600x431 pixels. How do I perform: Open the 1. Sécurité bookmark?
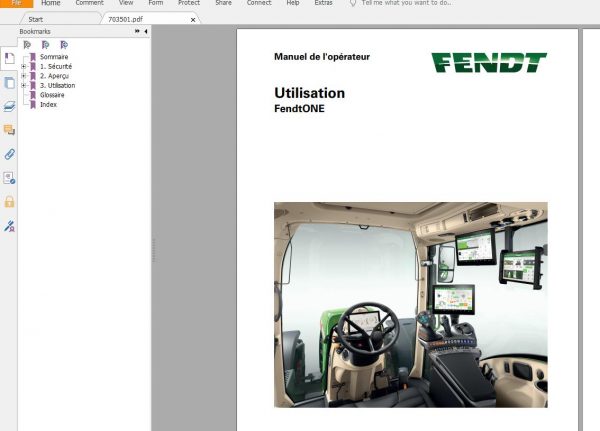(x=56, y=66)
